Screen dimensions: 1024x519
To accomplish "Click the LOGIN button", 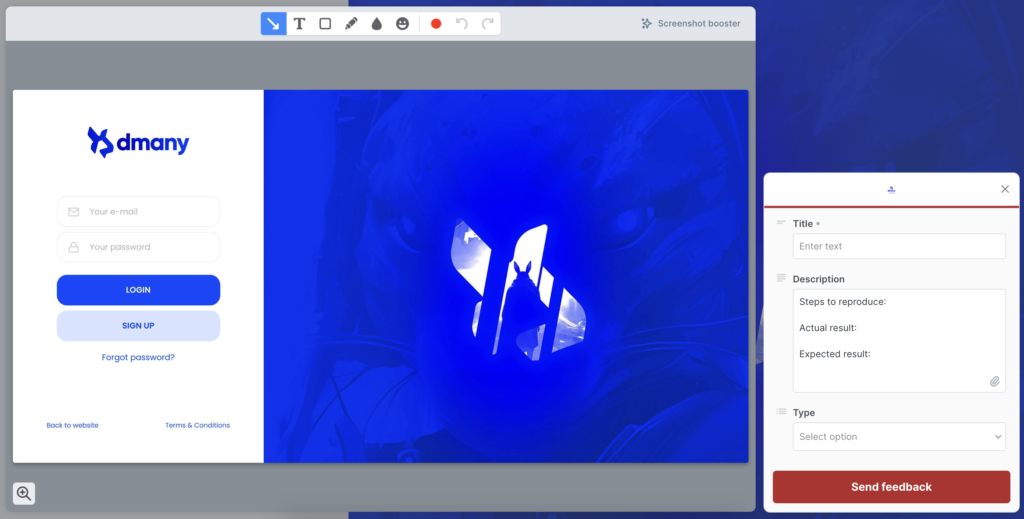I will (x=138, y=290).
